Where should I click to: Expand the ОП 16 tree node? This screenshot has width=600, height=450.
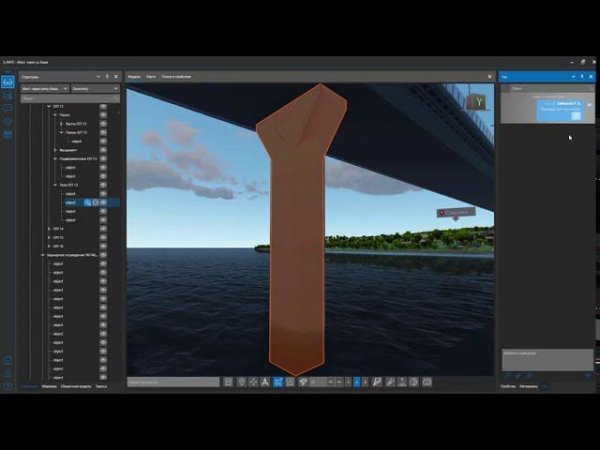coord(49,246)
